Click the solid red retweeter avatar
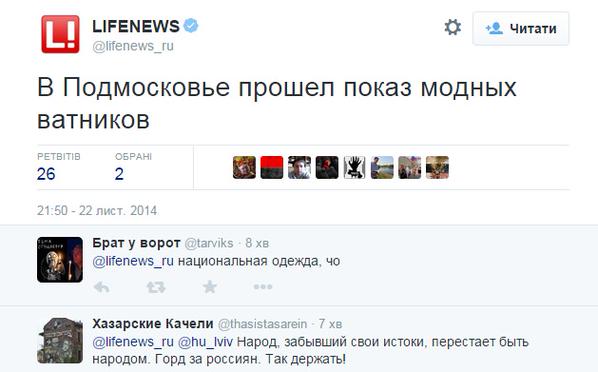 (272, 167)
